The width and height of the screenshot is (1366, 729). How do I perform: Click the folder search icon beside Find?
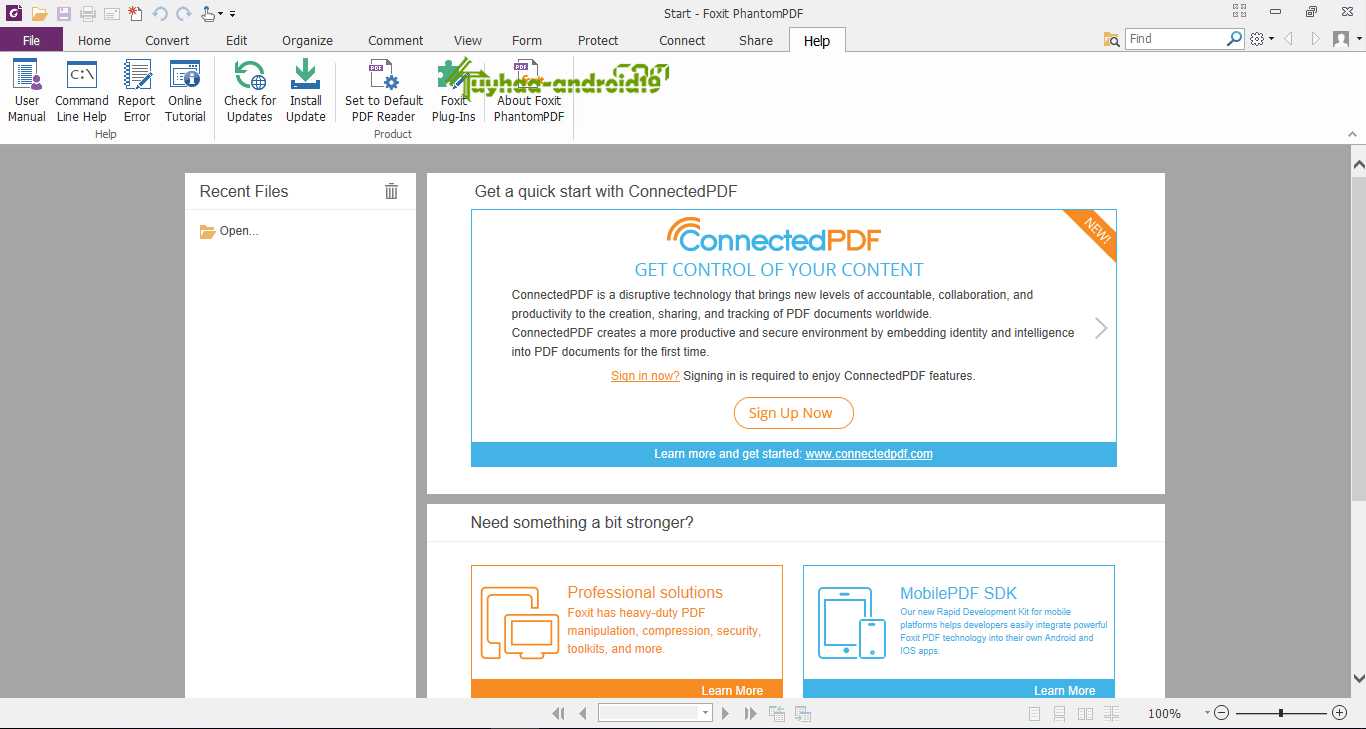coord(1111,39)
